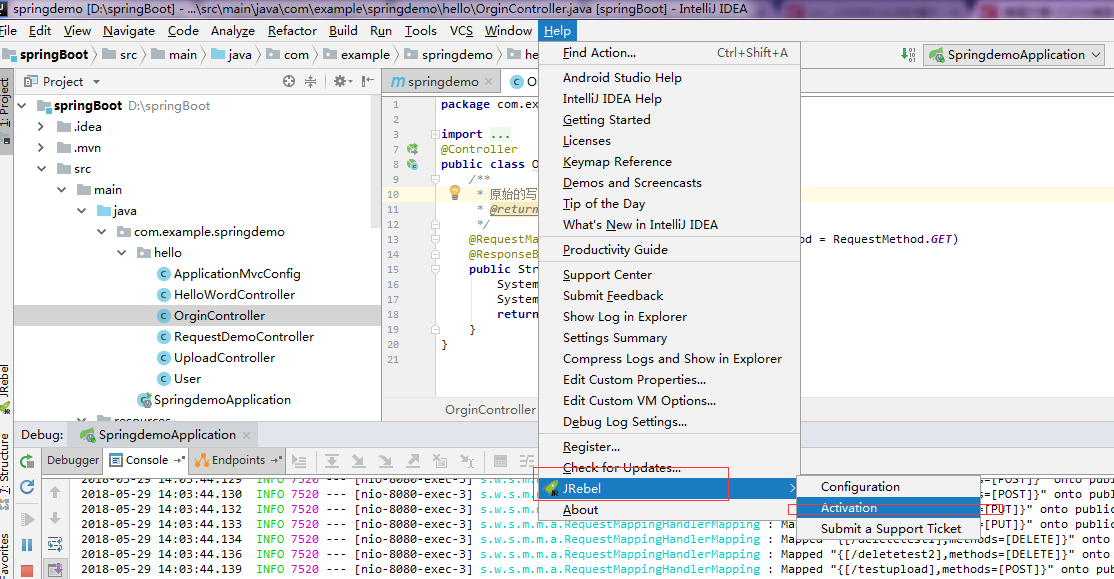
Task: Click the console Up the Stack Trace arrow
Action: pos(55,492)
